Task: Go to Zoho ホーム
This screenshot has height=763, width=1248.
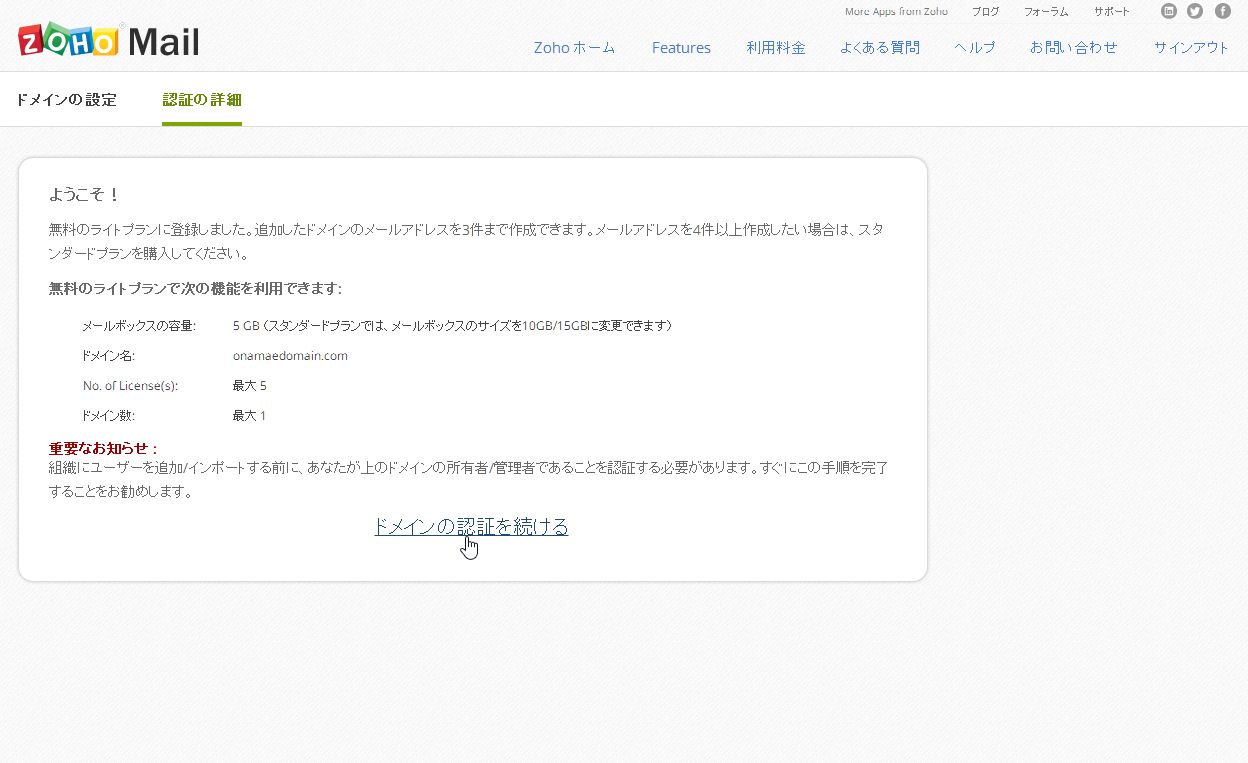Action: 574,47
